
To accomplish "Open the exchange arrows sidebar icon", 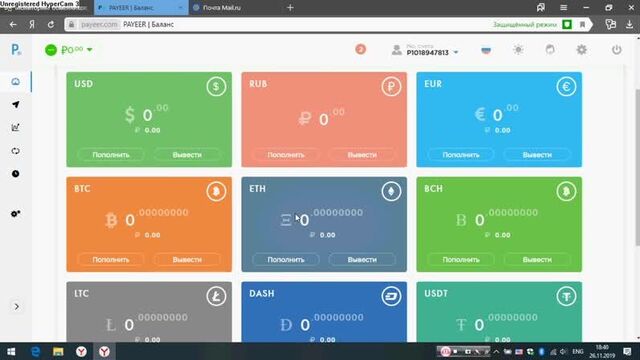I will (16, 151).
